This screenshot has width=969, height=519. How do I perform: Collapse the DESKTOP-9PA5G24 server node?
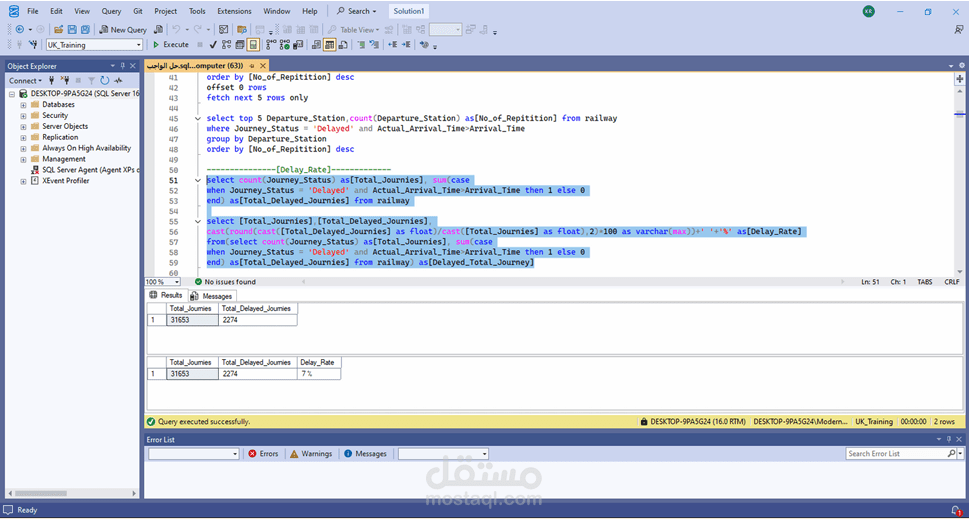pyautogui.click(x=12, y=94)
